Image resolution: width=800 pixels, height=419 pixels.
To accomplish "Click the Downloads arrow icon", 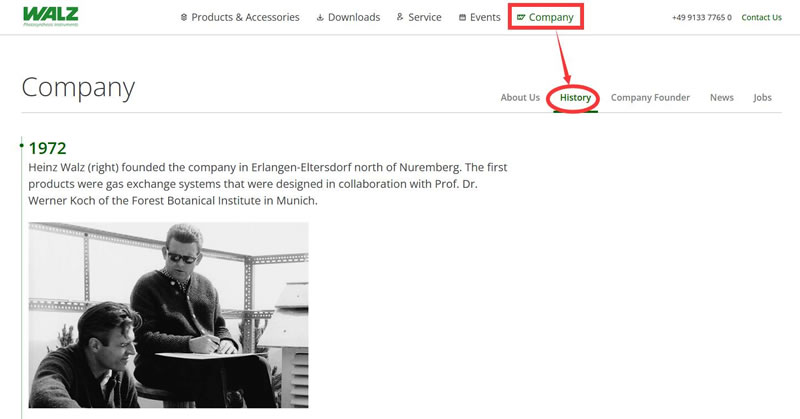I will point(319,18).
